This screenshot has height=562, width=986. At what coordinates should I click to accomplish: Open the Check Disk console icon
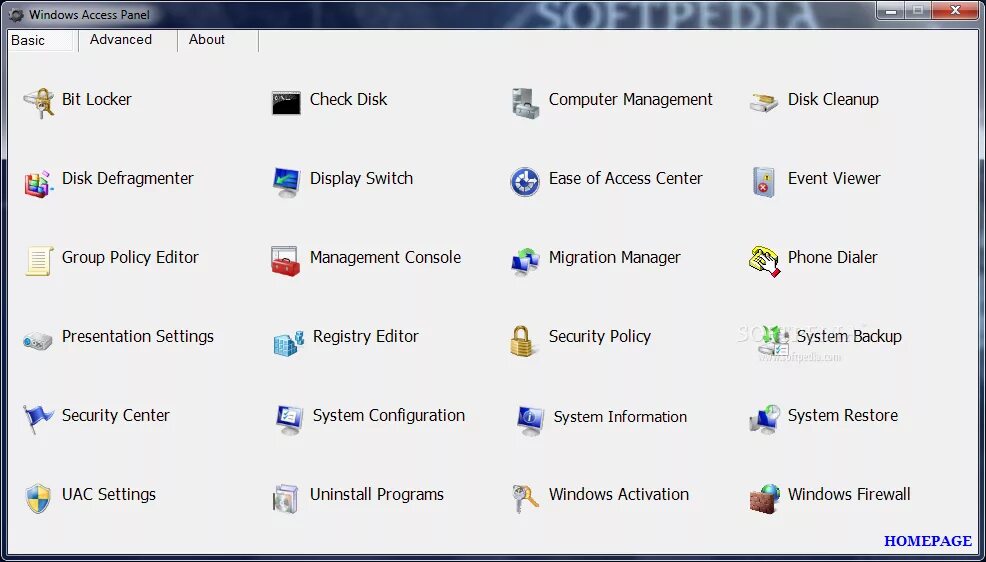coord(286,103)
